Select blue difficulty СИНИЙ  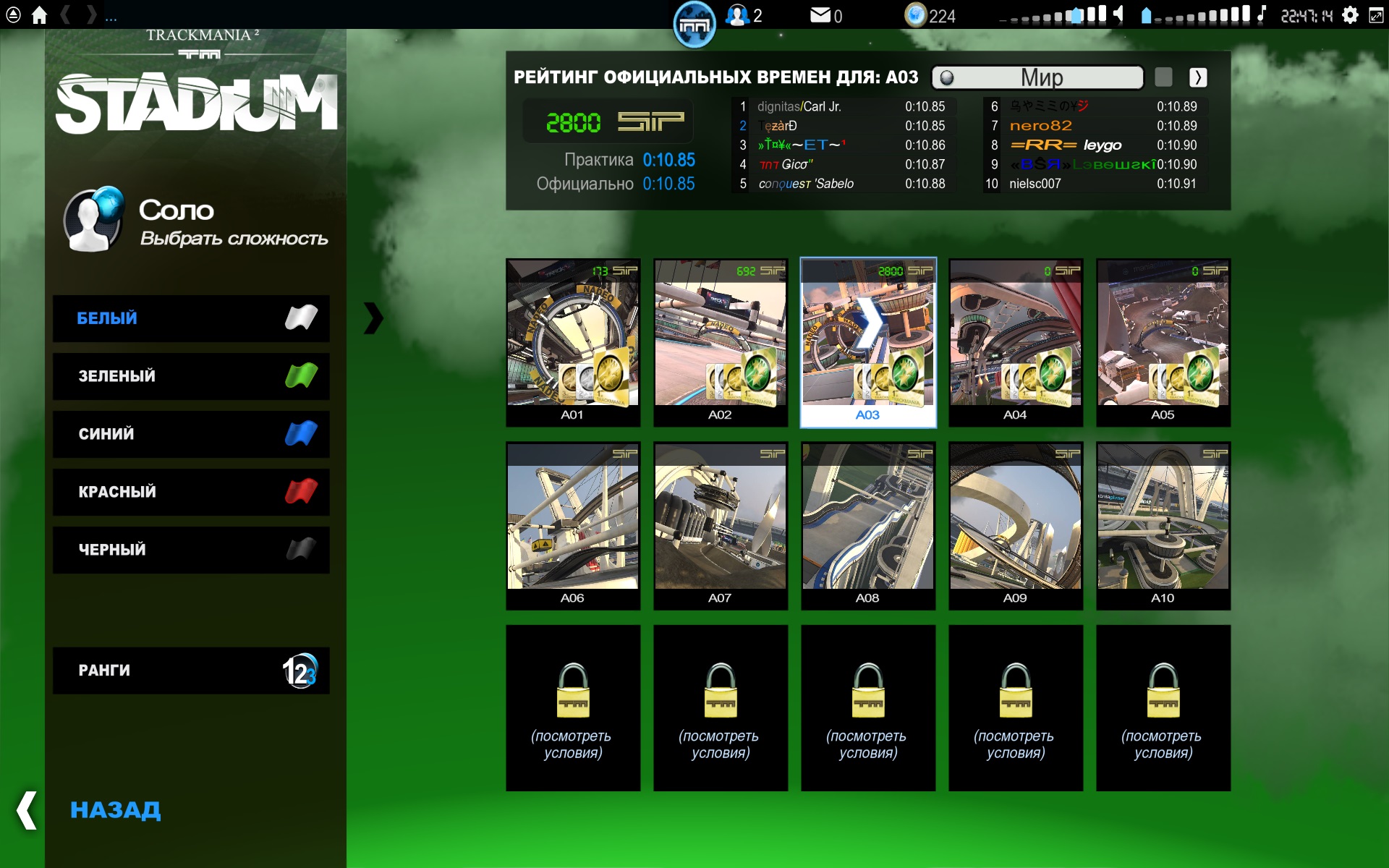tap(191, 434)
